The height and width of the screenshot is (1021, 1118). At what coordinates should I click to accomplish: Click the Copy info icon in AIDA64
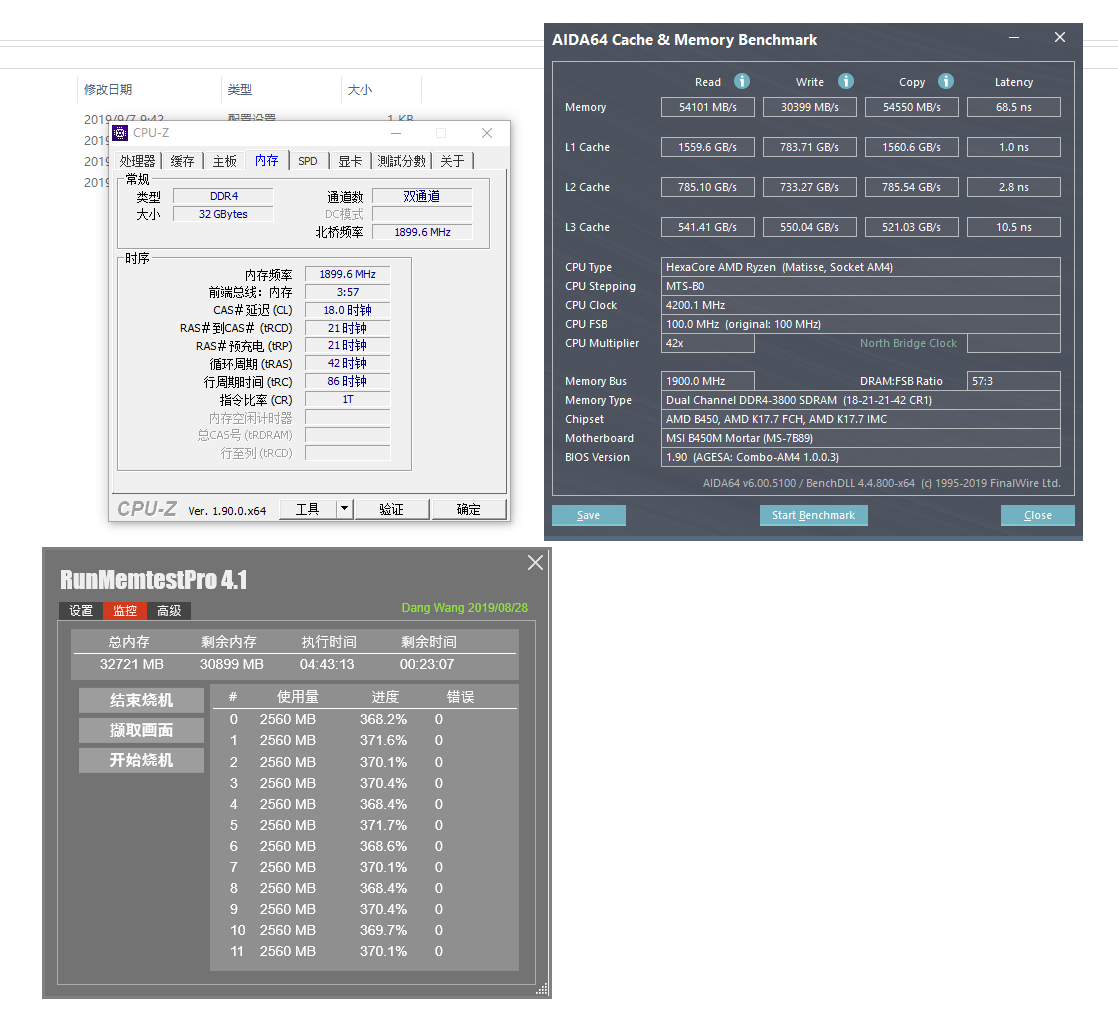coord(946,82)
